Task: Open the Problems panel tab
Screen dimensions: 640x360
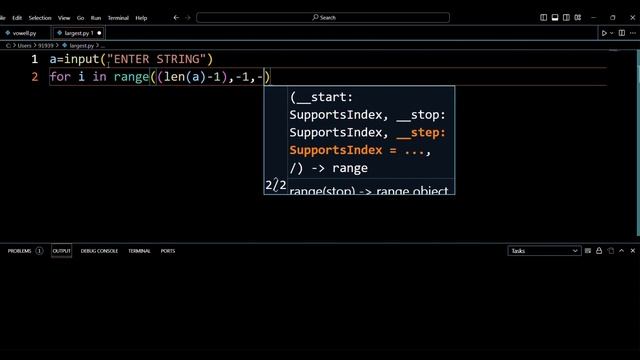Action: (19, 251)
